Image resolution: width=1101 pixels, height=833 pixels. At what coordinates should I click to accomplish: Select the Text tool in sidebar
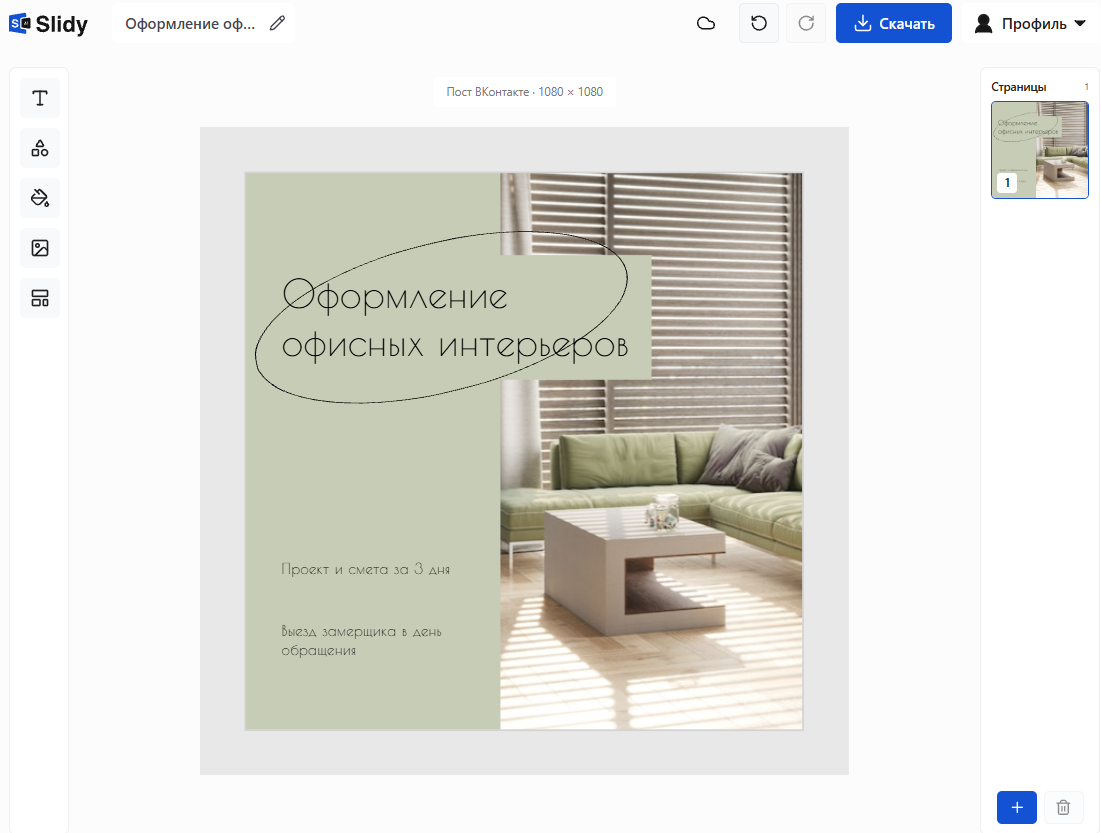(x=40, y=98)
